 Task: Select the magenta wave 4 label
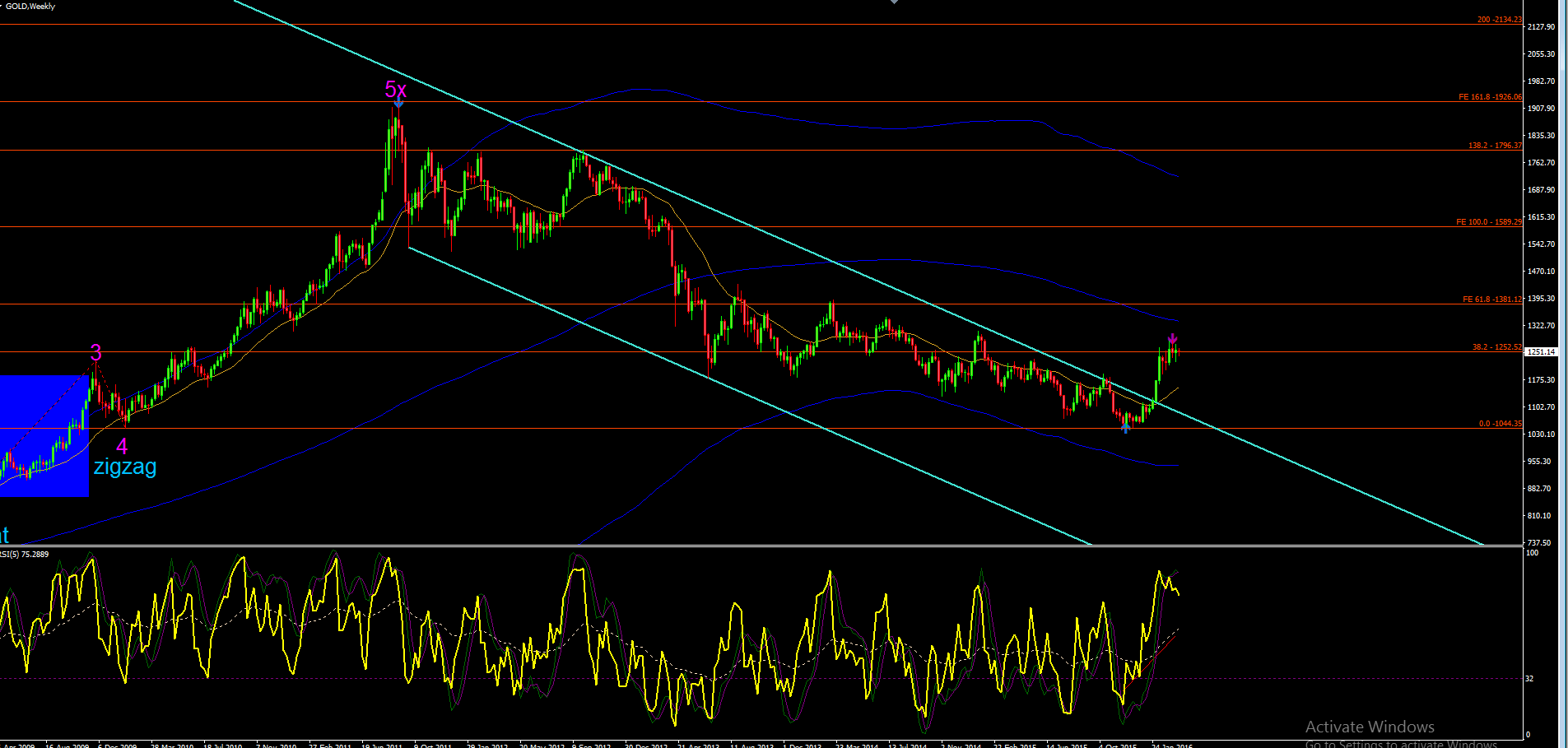[x=122, y=447]
